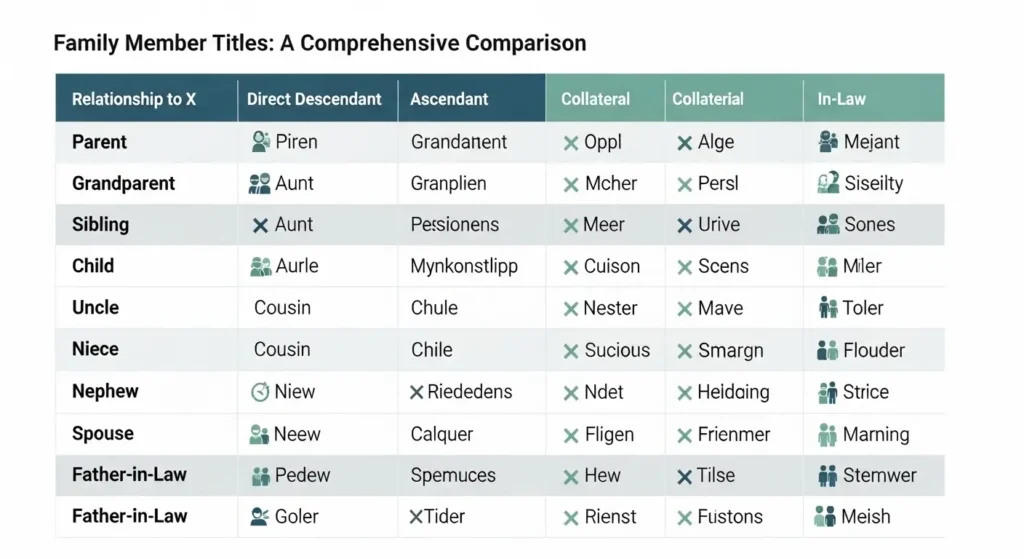Click the Relationship to X header cell
Image resolution: width=1024 pixels, height=559 pixels.
[x=134, y=99]
